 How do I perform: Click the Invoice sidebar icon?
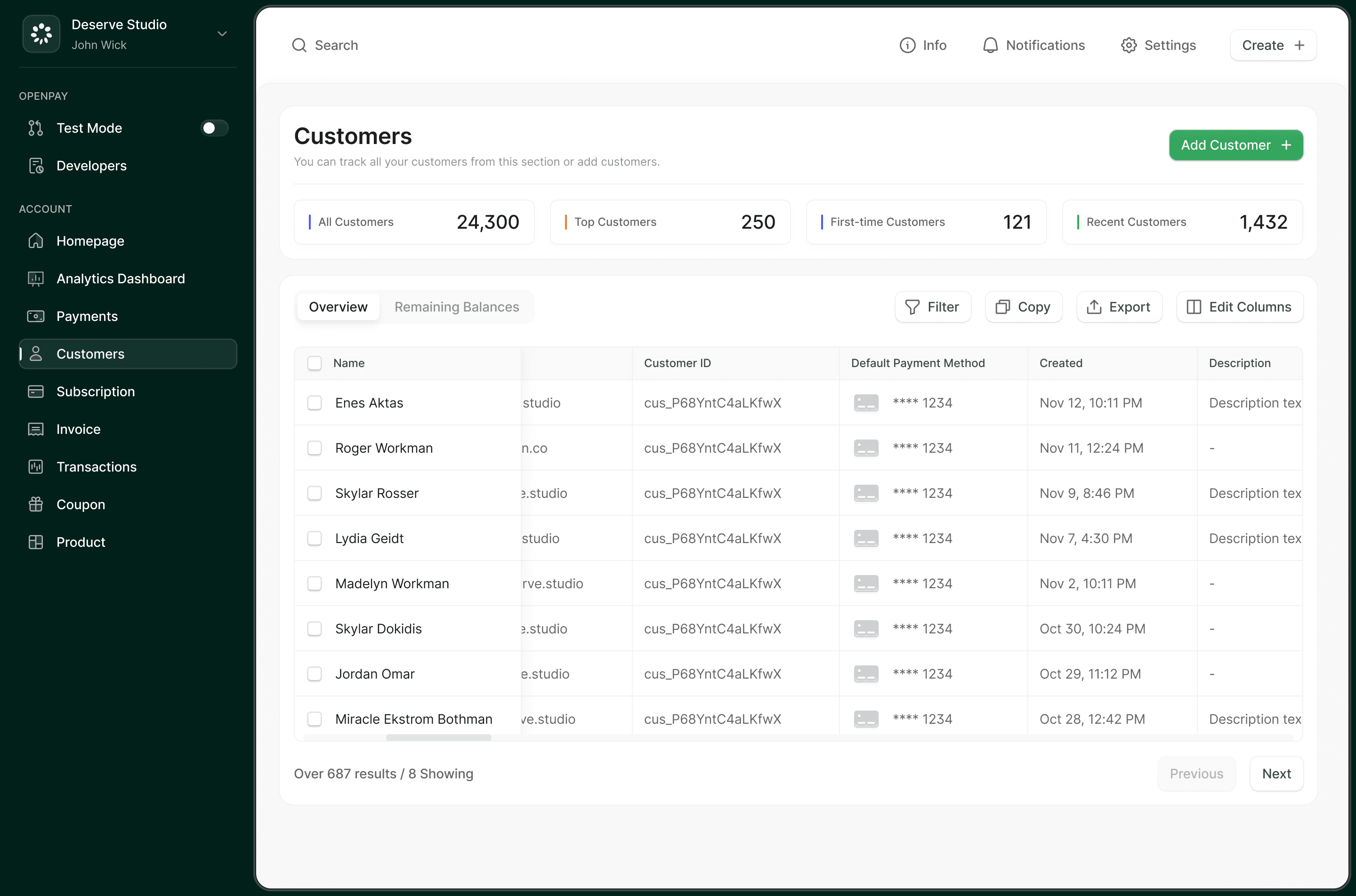click(36, 429)
